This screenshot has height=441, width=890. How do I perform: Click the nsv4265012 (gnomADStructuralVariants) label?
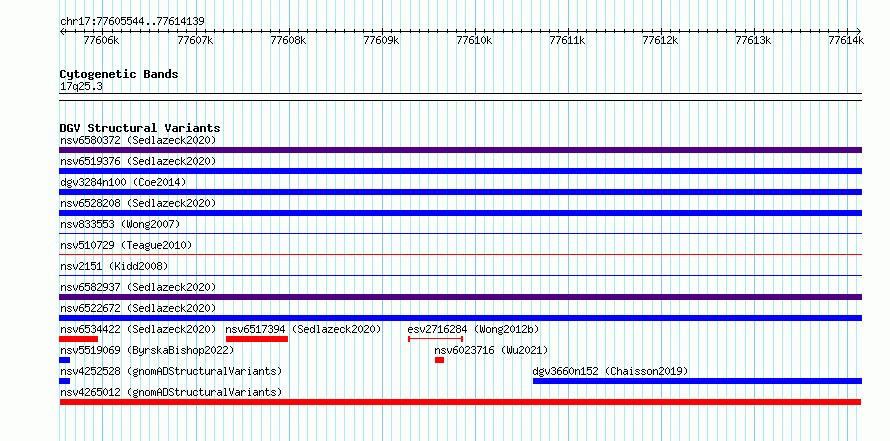(x=171, y=392)
